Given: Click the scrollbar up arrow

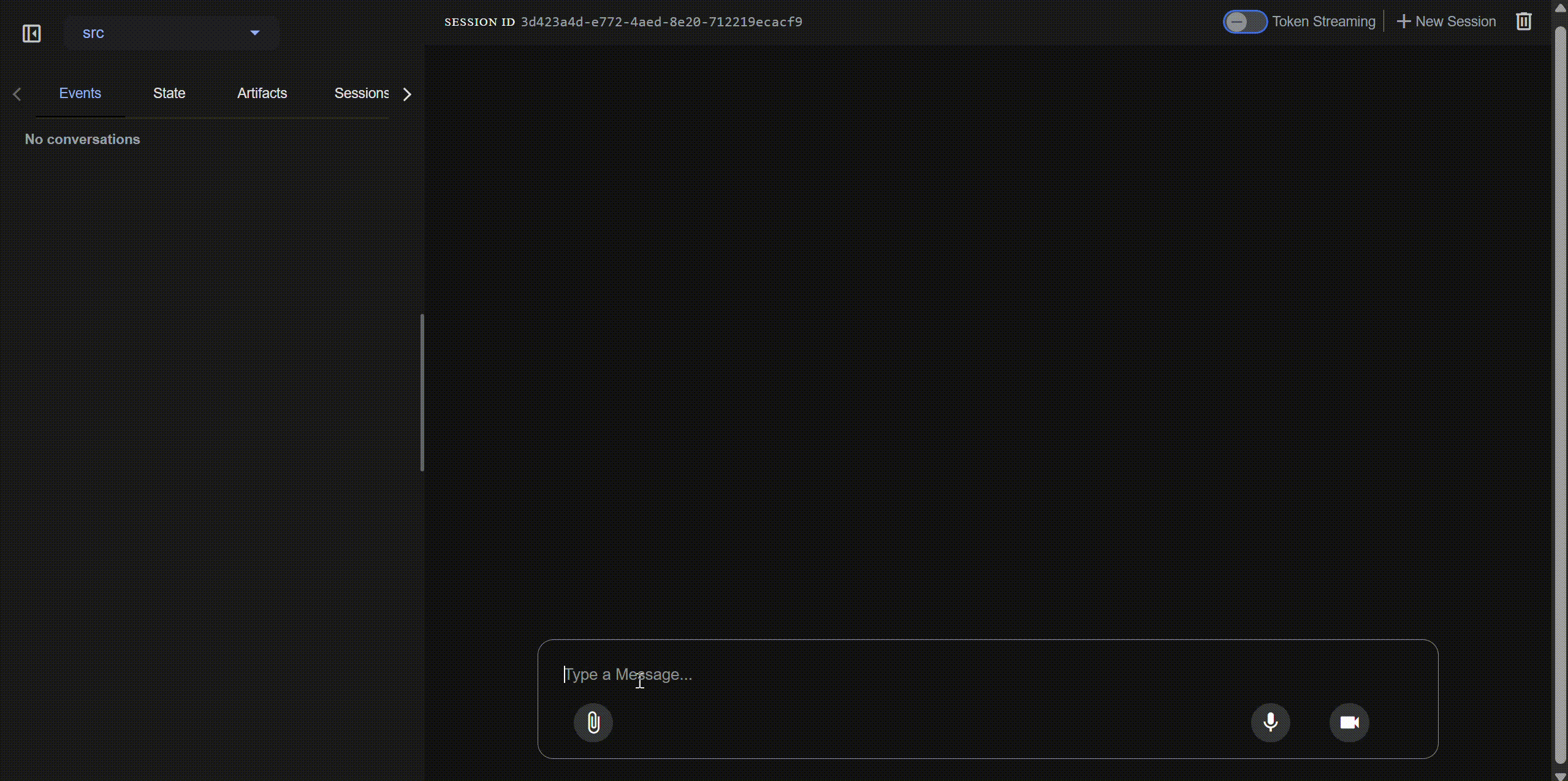Looking at the screenshot, I should (x=1560, y=7).
